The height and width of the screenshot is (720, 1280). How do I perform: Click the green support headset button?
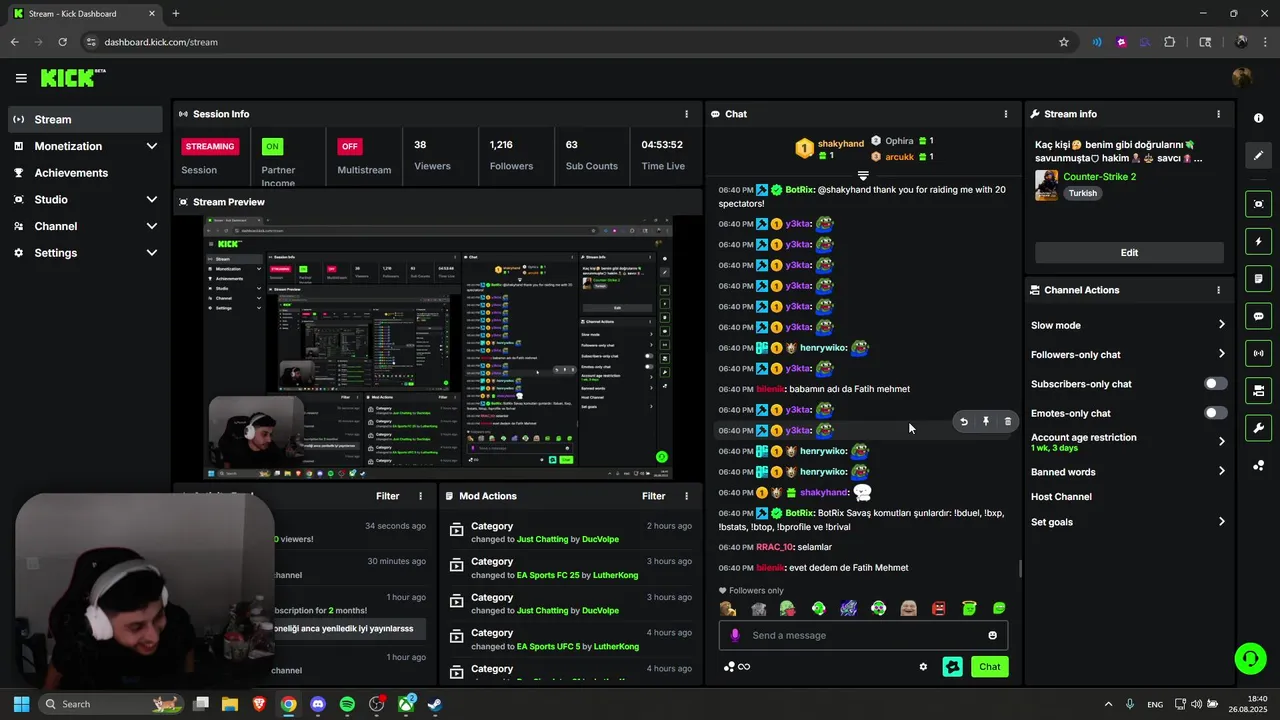(x=1250, y=658)
